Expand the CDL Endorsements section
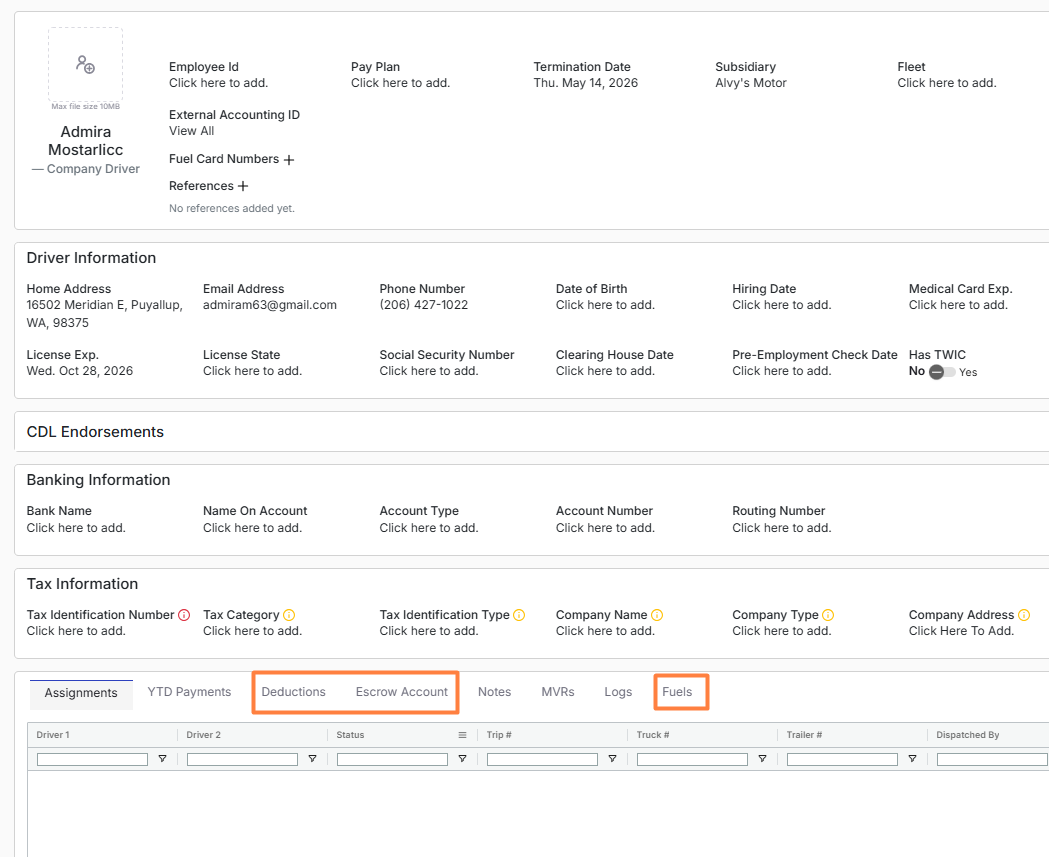 (x=95, y=432)
